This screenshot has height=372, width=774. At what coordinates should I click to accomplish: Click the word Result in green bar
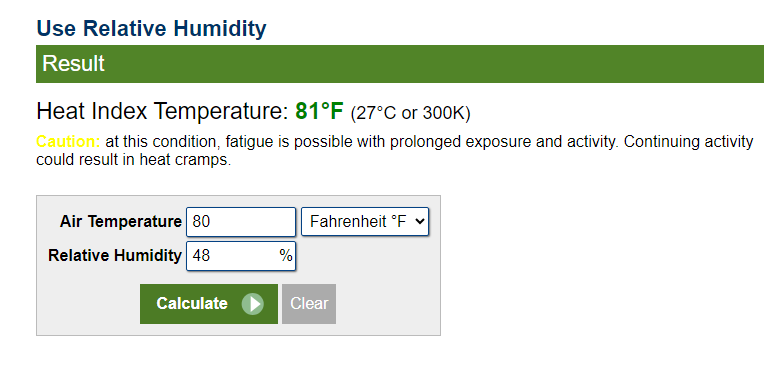[x=74, y=64]
